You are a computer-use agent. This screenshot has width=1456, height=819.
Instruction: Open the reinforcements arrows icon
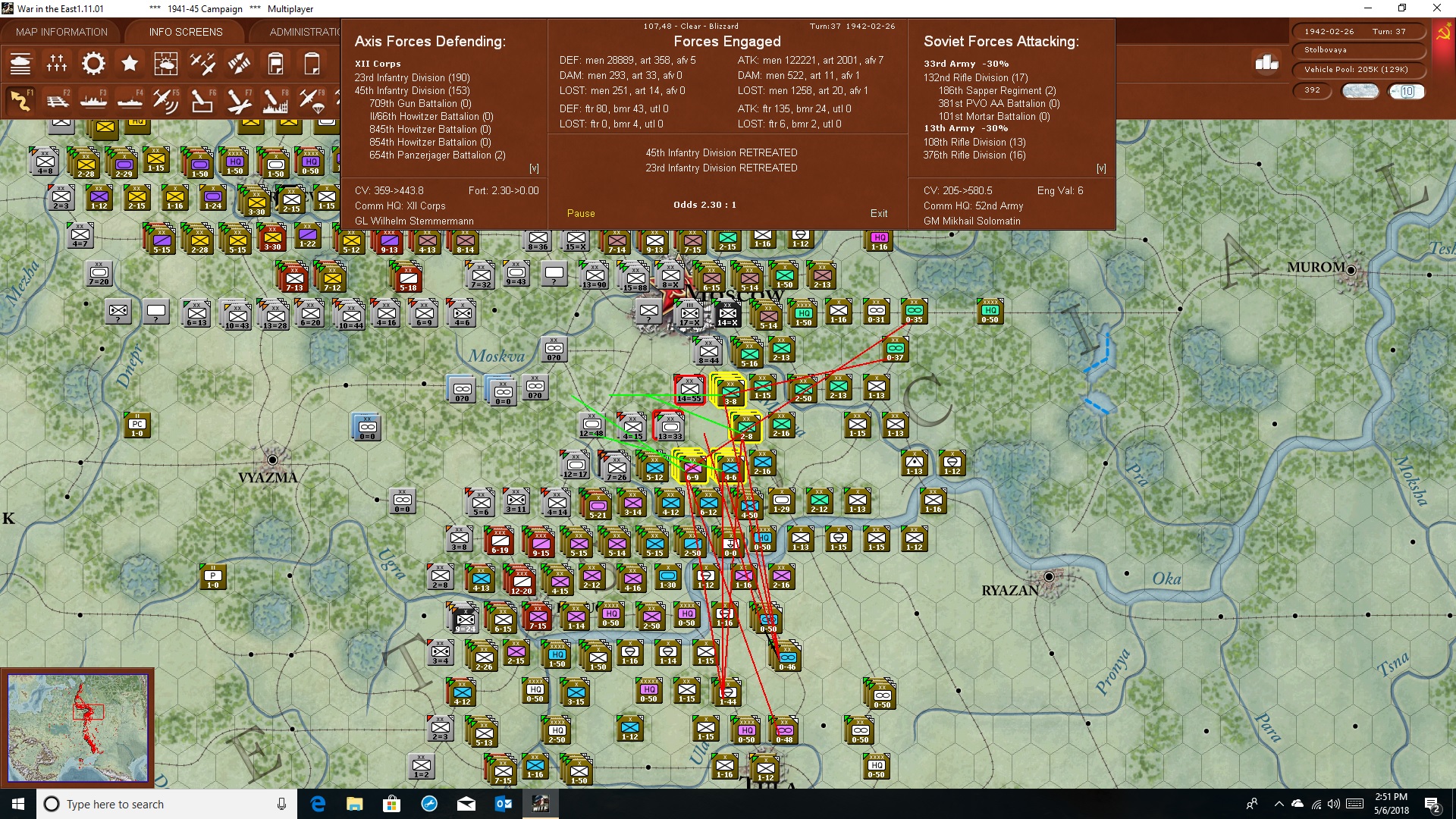239,64
